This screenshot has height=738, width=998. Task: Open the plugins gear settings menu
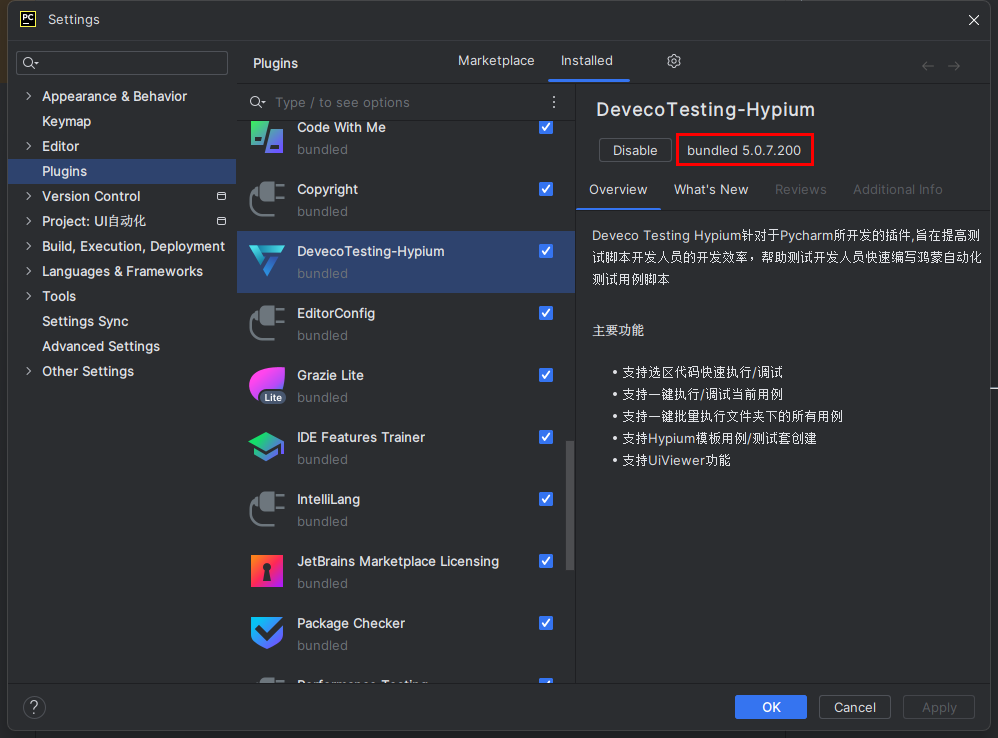click(x=674, y=61)
